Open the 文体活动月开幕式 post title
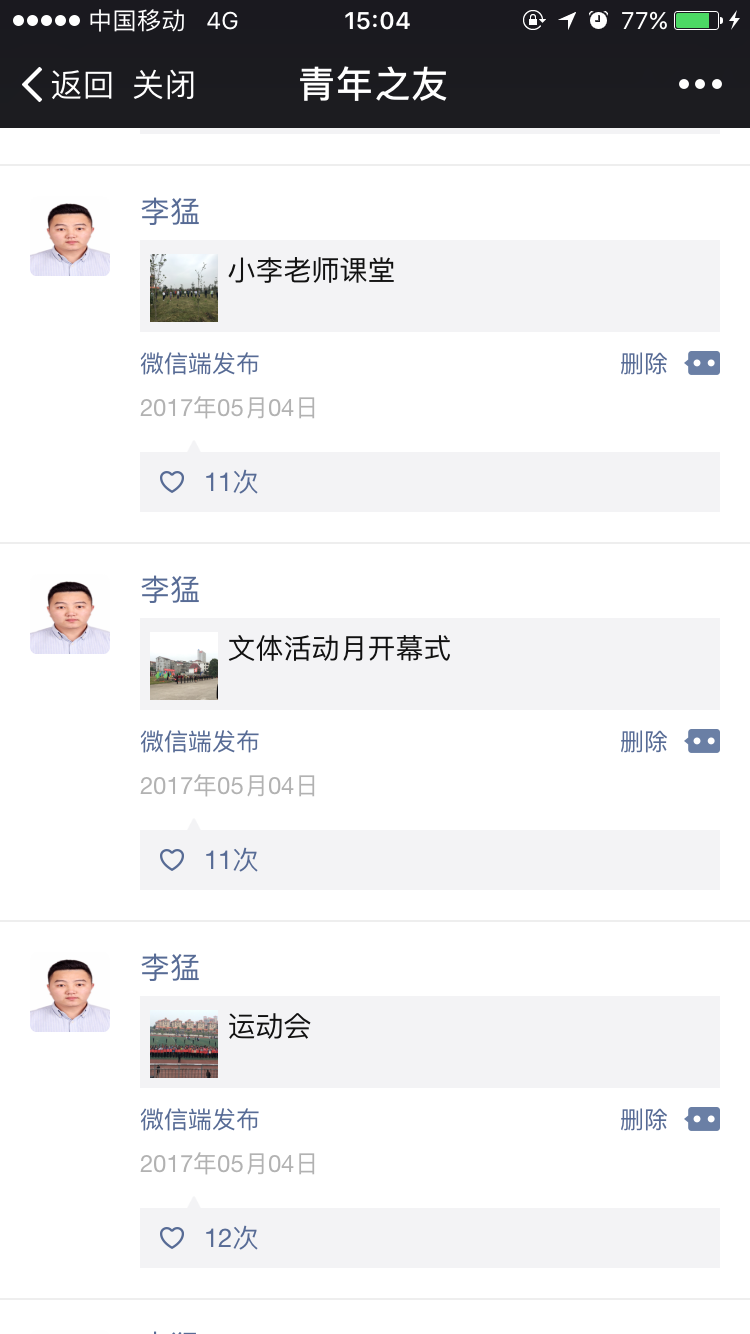Screen dimensions: 750x1334 click(340, 649)
